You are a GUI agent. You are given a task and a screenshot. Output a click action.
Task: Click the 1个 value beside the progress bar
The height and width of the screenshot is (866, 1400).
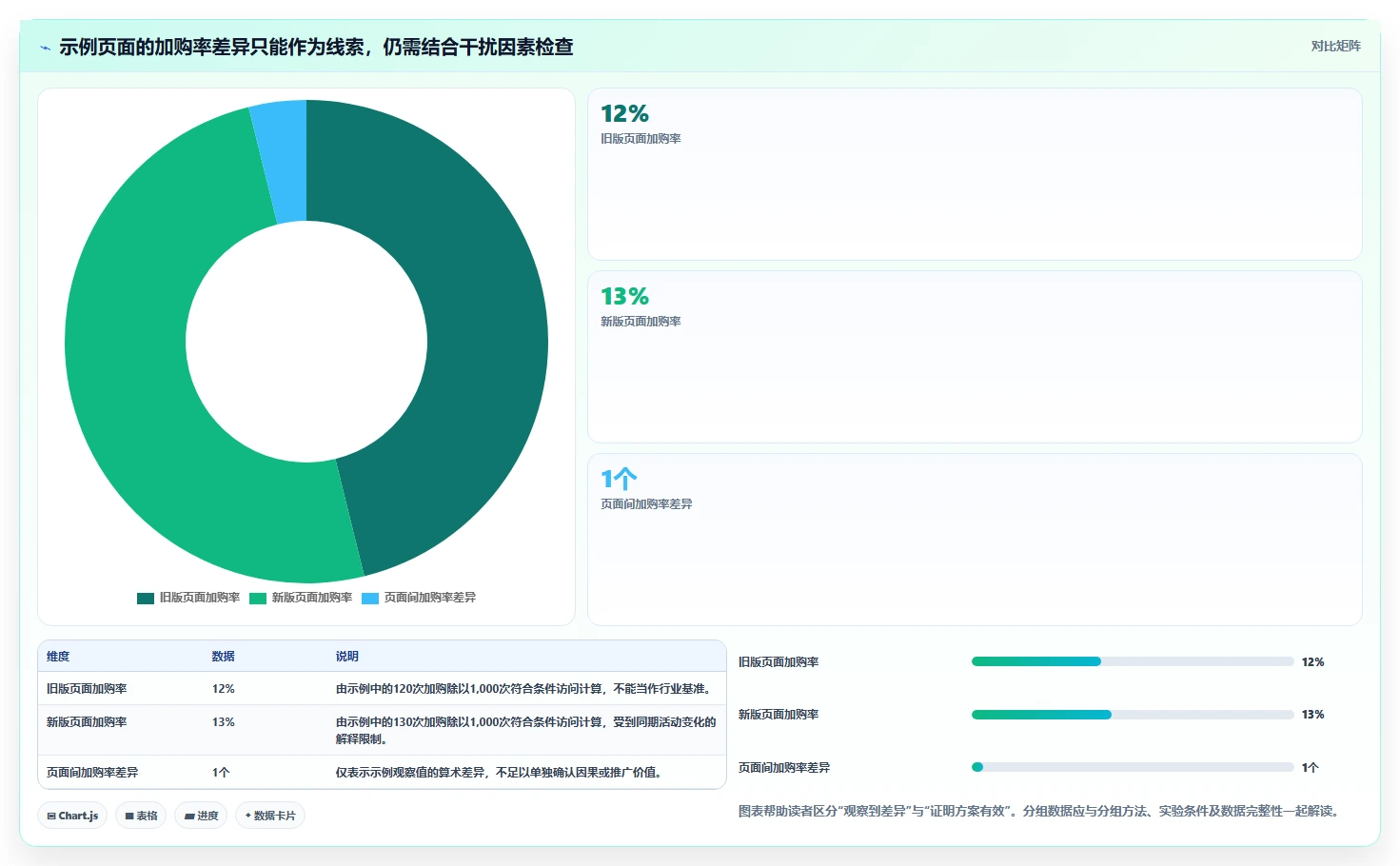[1311, 768]
